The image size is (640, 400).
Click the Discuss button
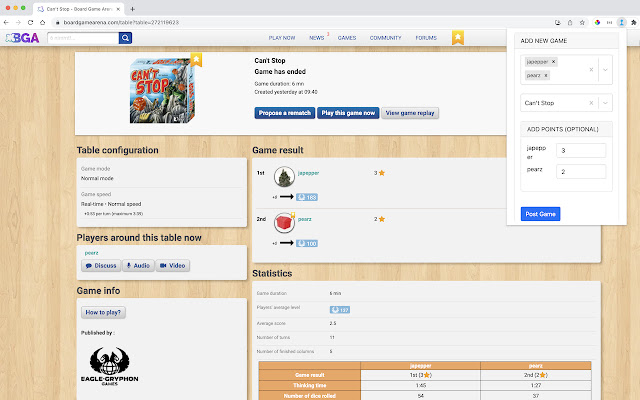click(101, 266)
